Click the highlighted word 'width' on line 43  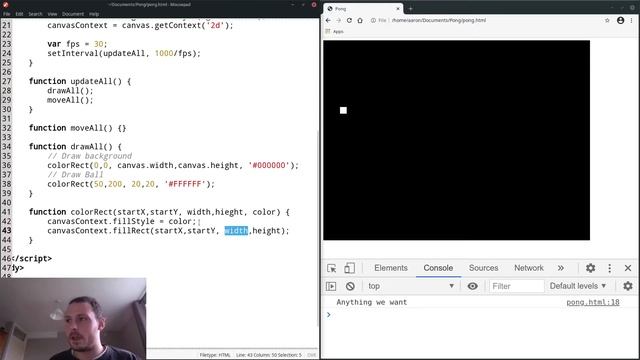tap(236, 231)
